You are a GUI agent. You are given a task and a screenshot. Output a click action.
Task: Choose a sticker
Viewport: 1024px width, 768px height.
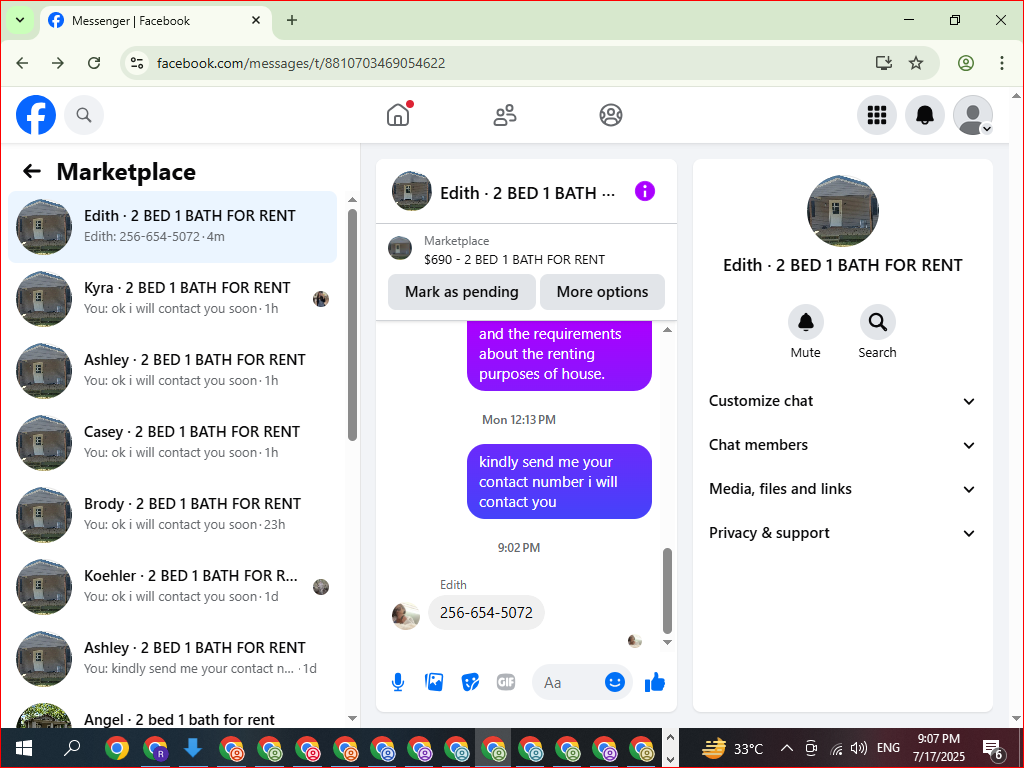click(x=470, y=682)
